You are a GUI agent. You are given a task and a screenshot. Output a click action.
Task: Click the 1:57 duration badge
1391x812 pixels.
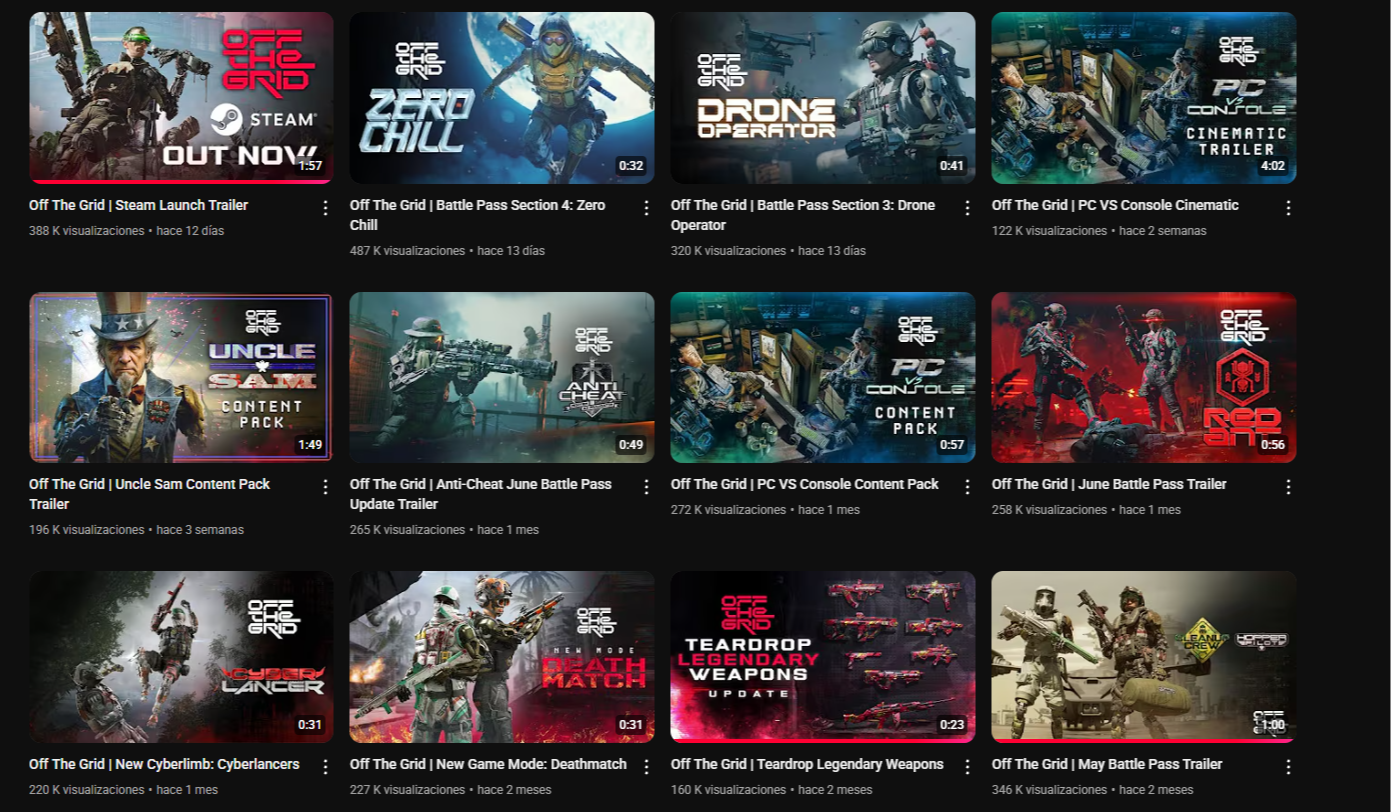[310, 166]
